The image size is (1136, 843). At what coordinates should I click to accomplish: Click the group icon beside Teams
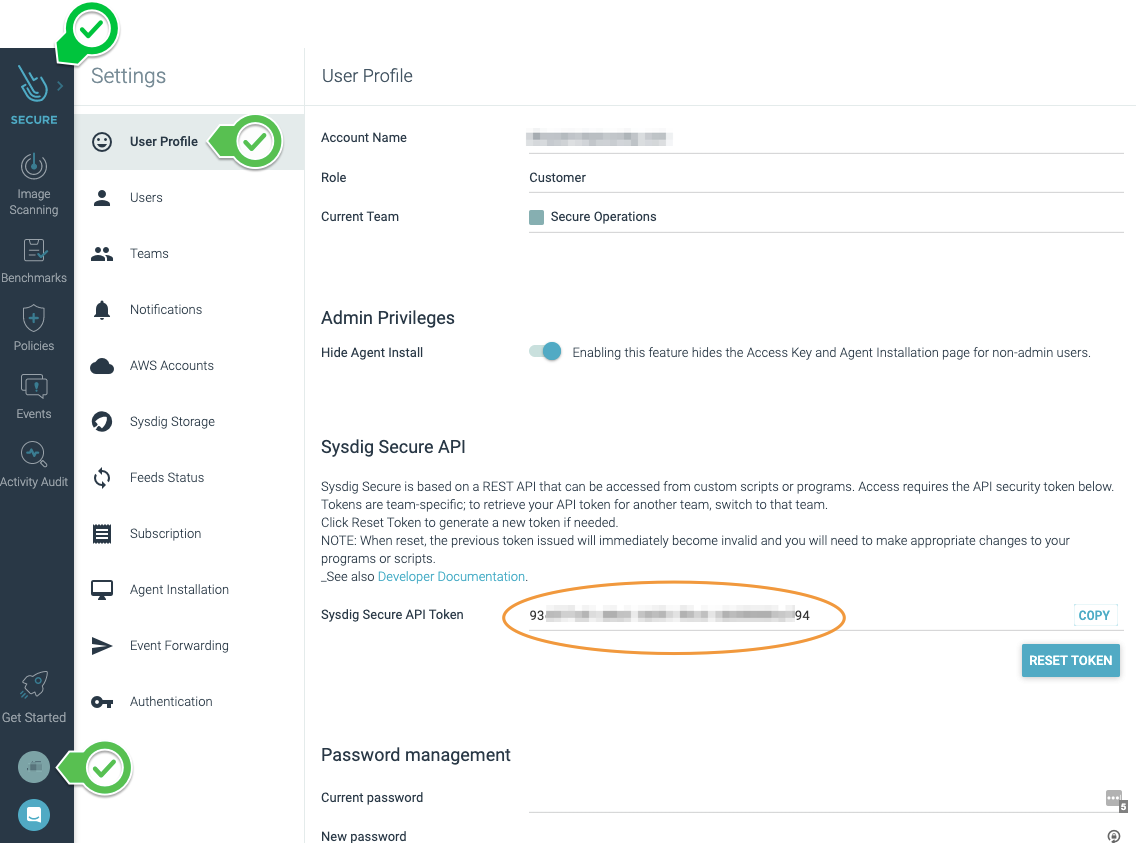(x=102, y=253)
